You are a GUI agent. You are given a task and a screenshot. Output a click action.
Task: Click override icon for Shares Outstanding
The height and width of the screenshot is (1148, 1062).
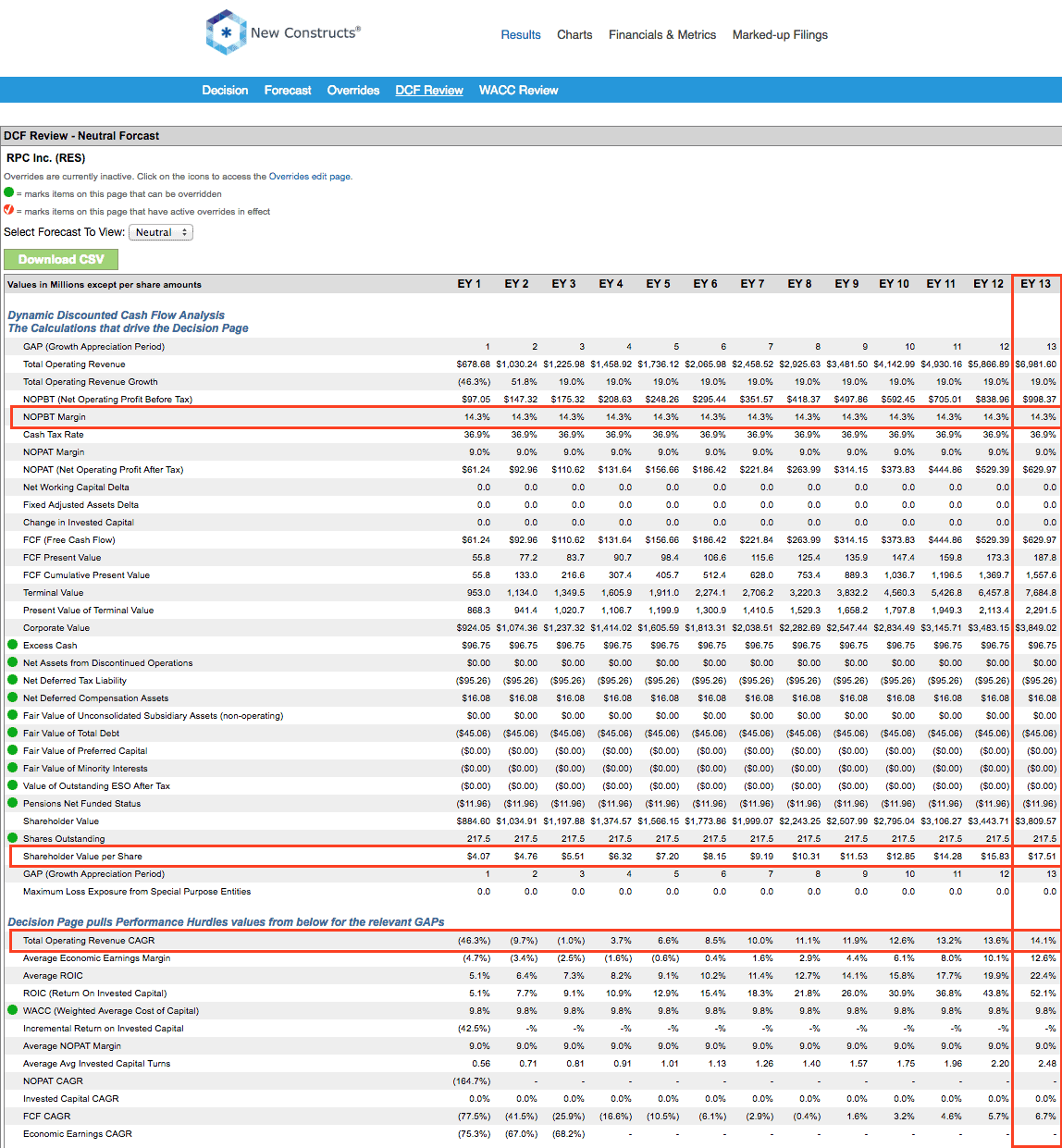[x=13, y=838]
